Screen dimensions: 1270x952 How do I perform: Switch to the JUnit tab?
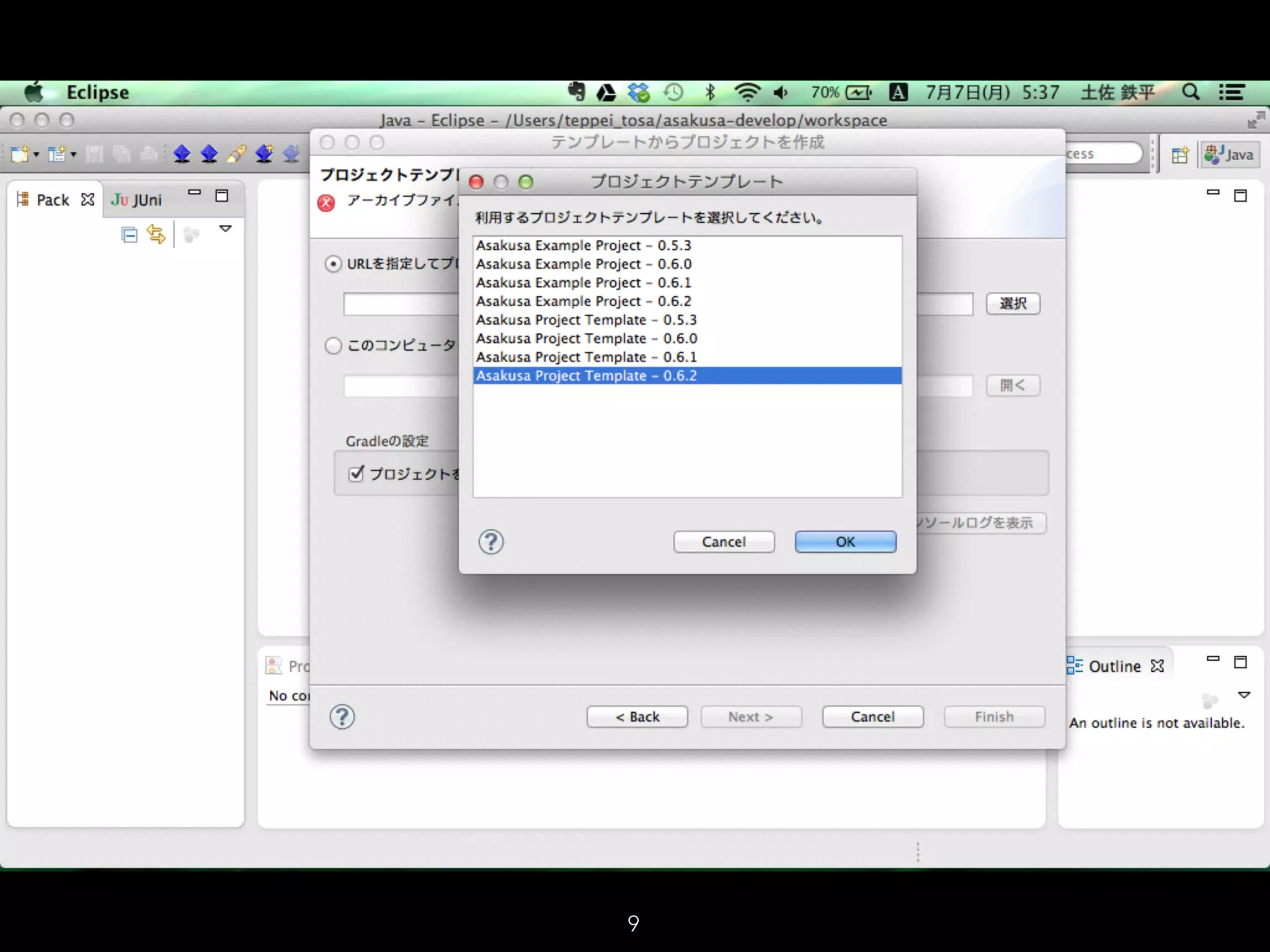coord(138,200)
